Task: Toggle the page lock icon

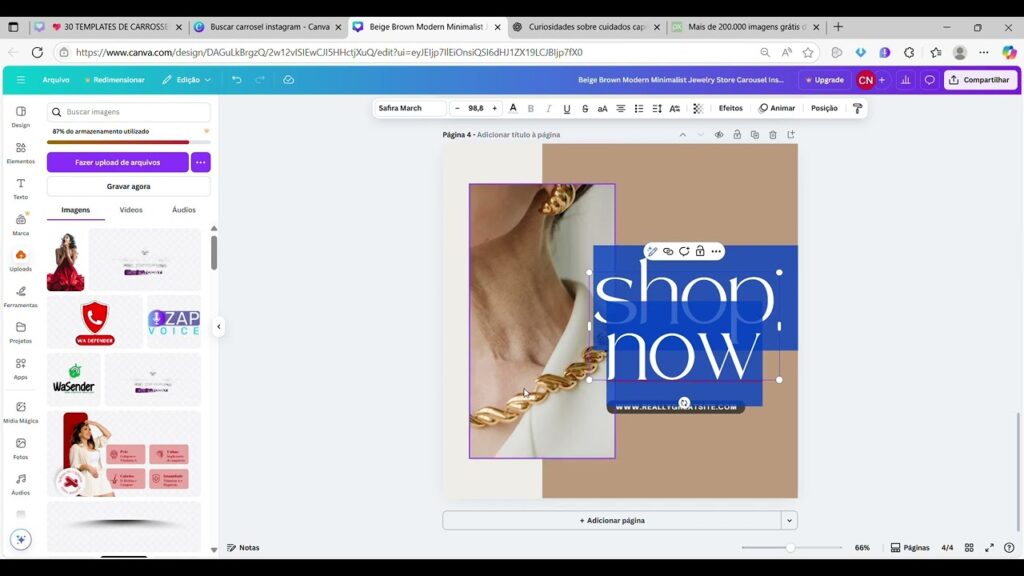Action: [x=736, y=134]
